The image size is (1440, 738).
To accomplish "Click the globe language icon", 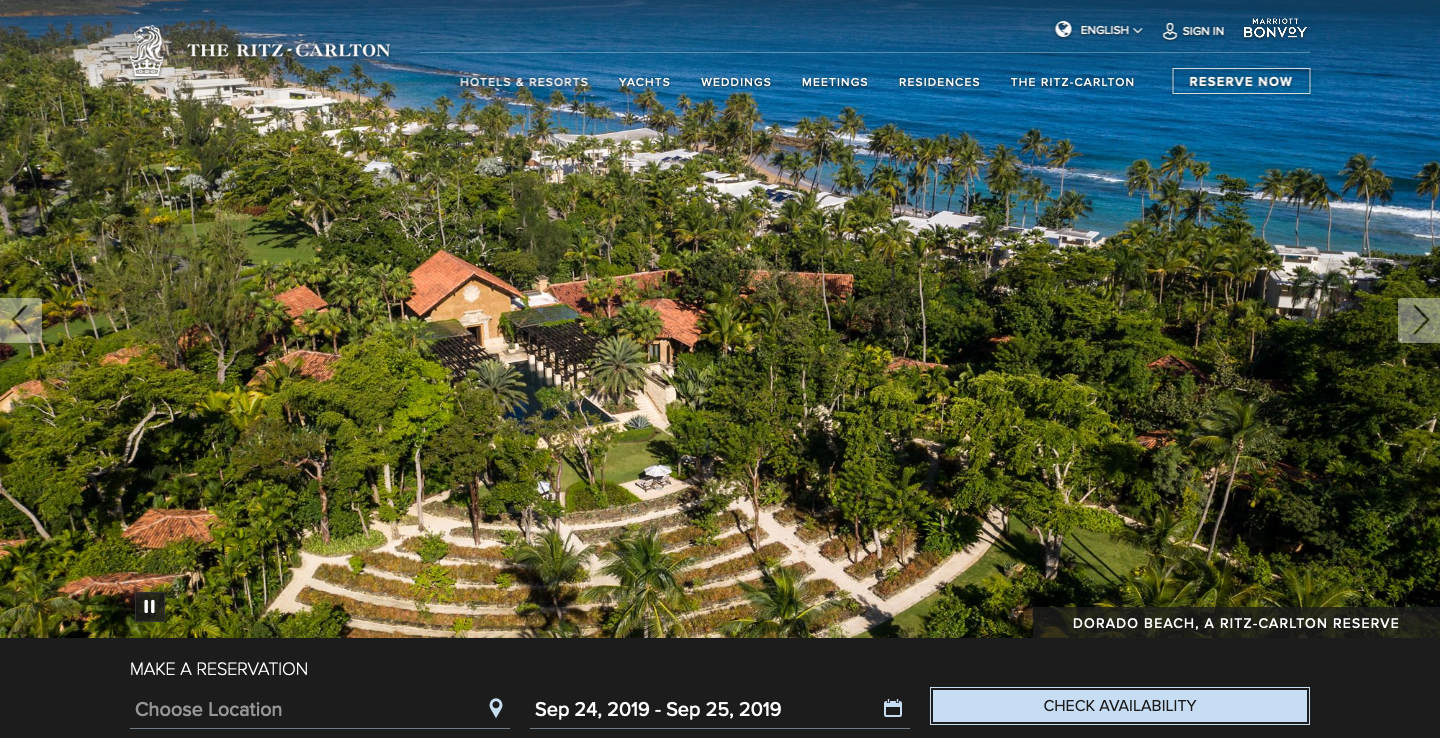I will point(1063,30).
